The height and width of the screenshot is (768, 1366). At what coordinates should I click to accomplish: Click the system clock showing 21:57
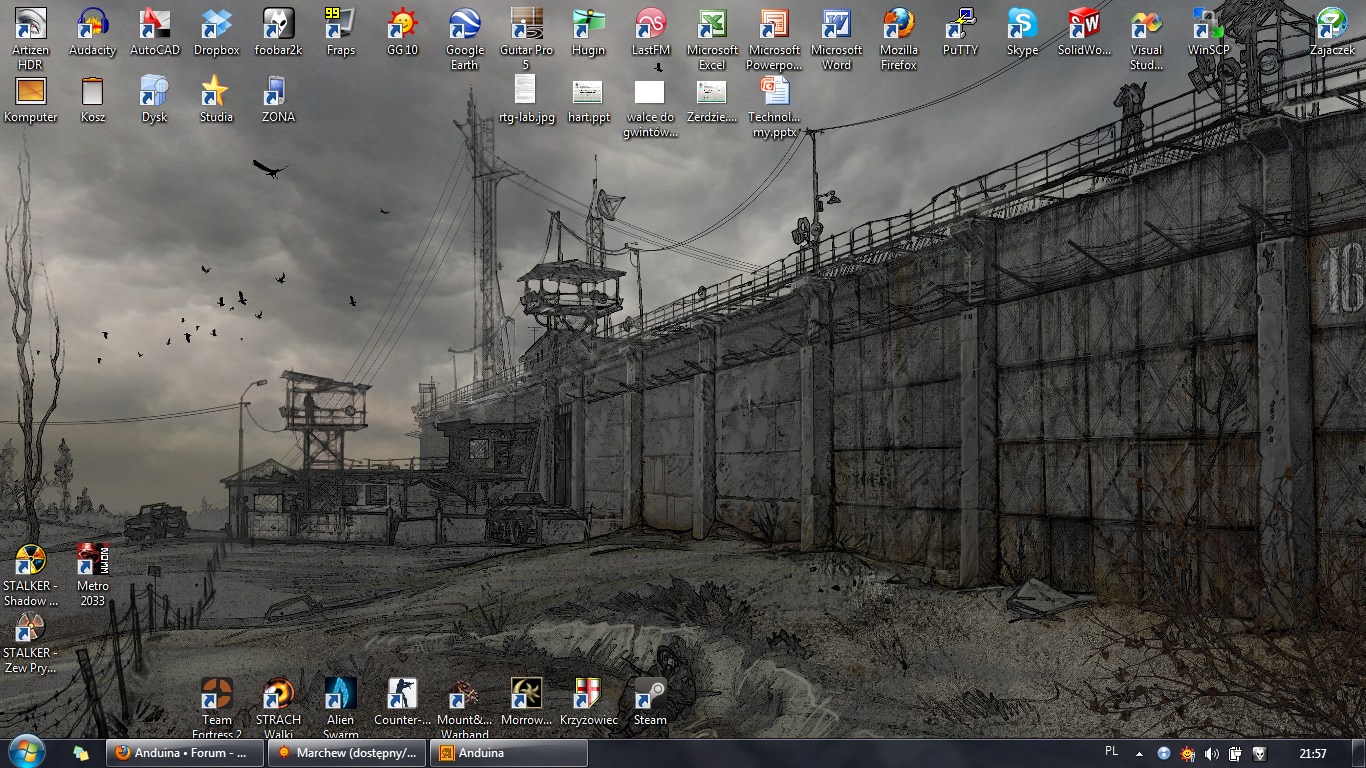(x=1312, y=754)
